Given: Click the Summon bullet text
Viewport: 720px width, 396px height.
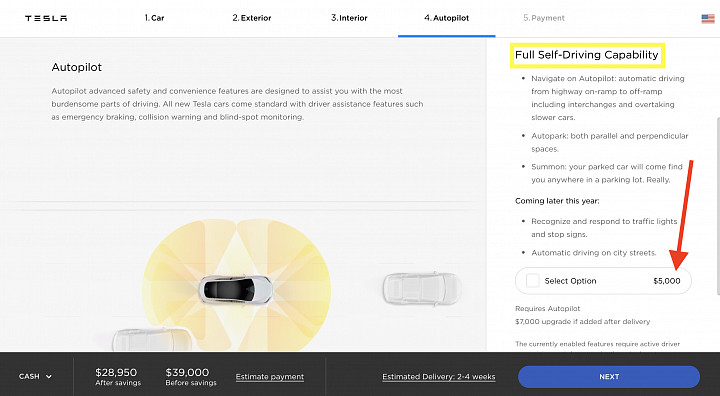Looking at the screenshot, I should click(607, 173).
